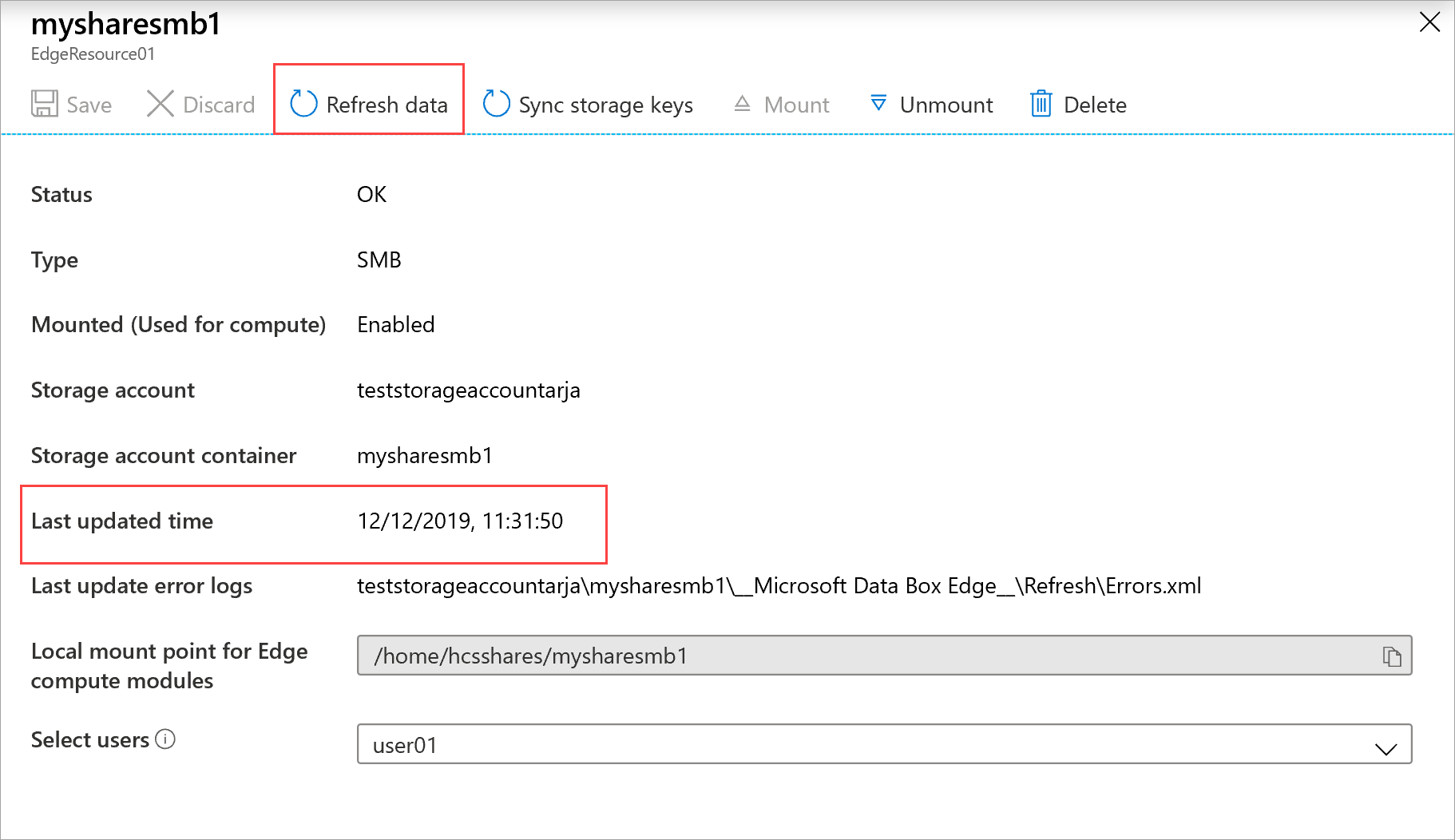Click the Mount eject icon

coord(743,104)
